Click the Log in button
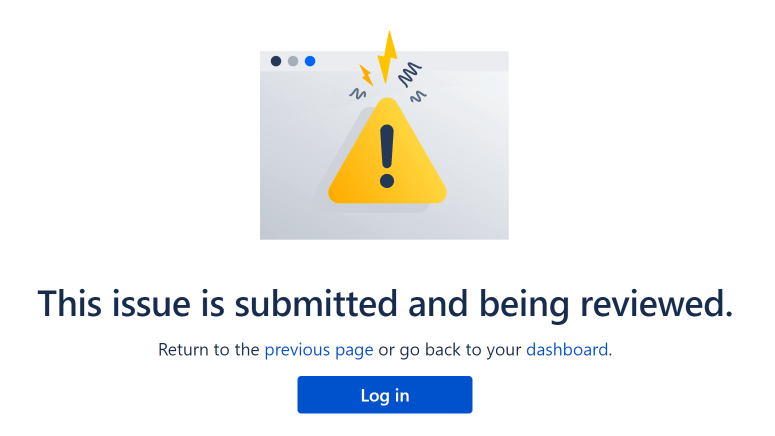775x436 pixels. [x=385, y=394]
